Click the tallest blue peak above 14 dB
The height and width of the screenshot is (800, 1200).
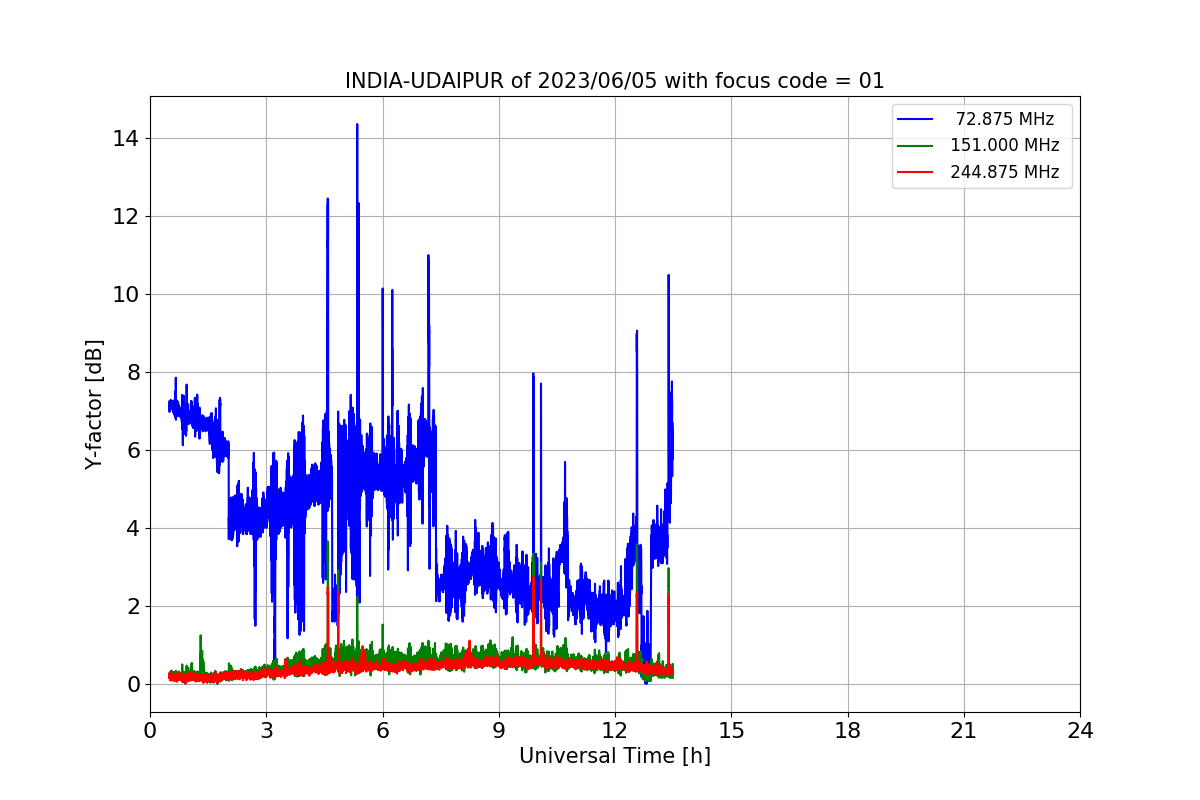[x=357, y=126]
